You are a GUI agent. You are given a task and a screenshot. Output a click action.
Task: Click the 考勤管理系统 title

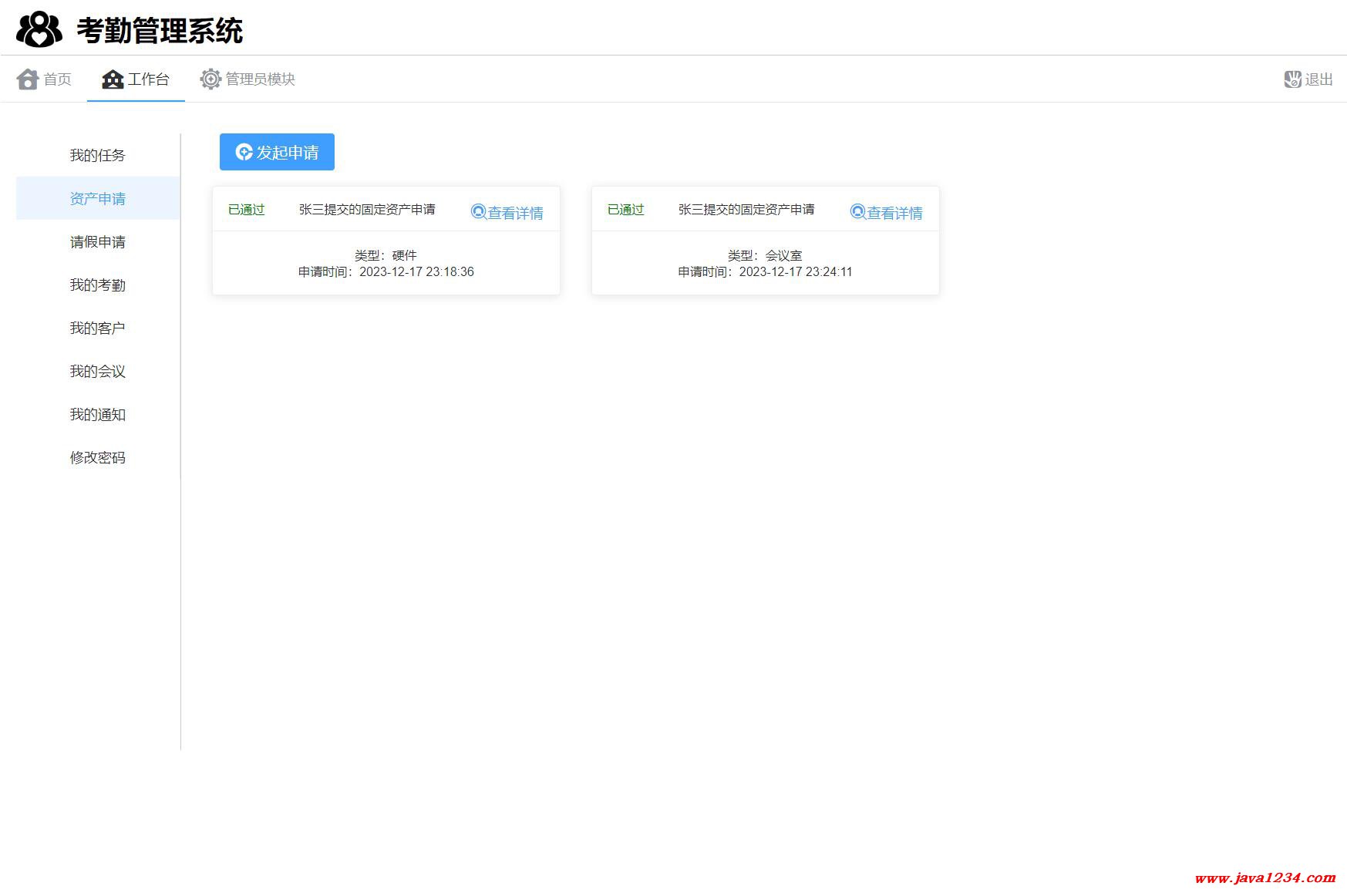tap(160, 31)
